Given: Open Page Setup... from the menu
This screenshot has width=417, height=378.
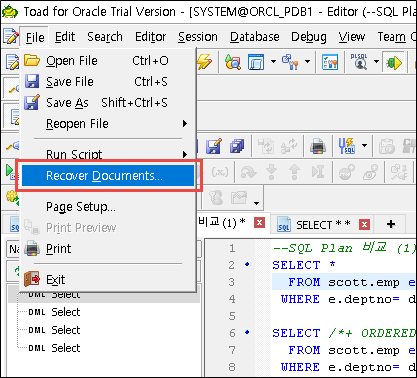Looking at the screenshot, I should click(108, 207).
